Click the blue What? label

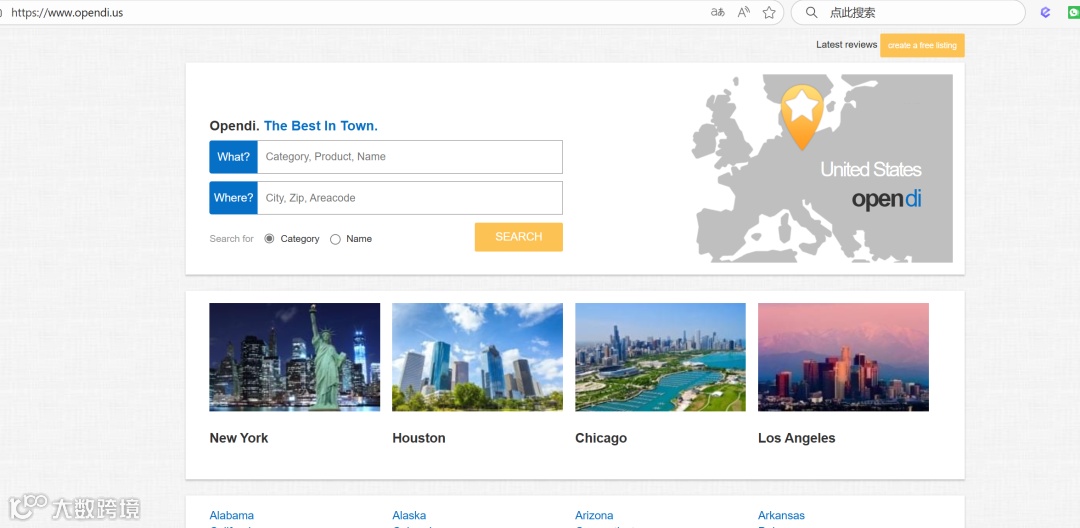[233, 157]
